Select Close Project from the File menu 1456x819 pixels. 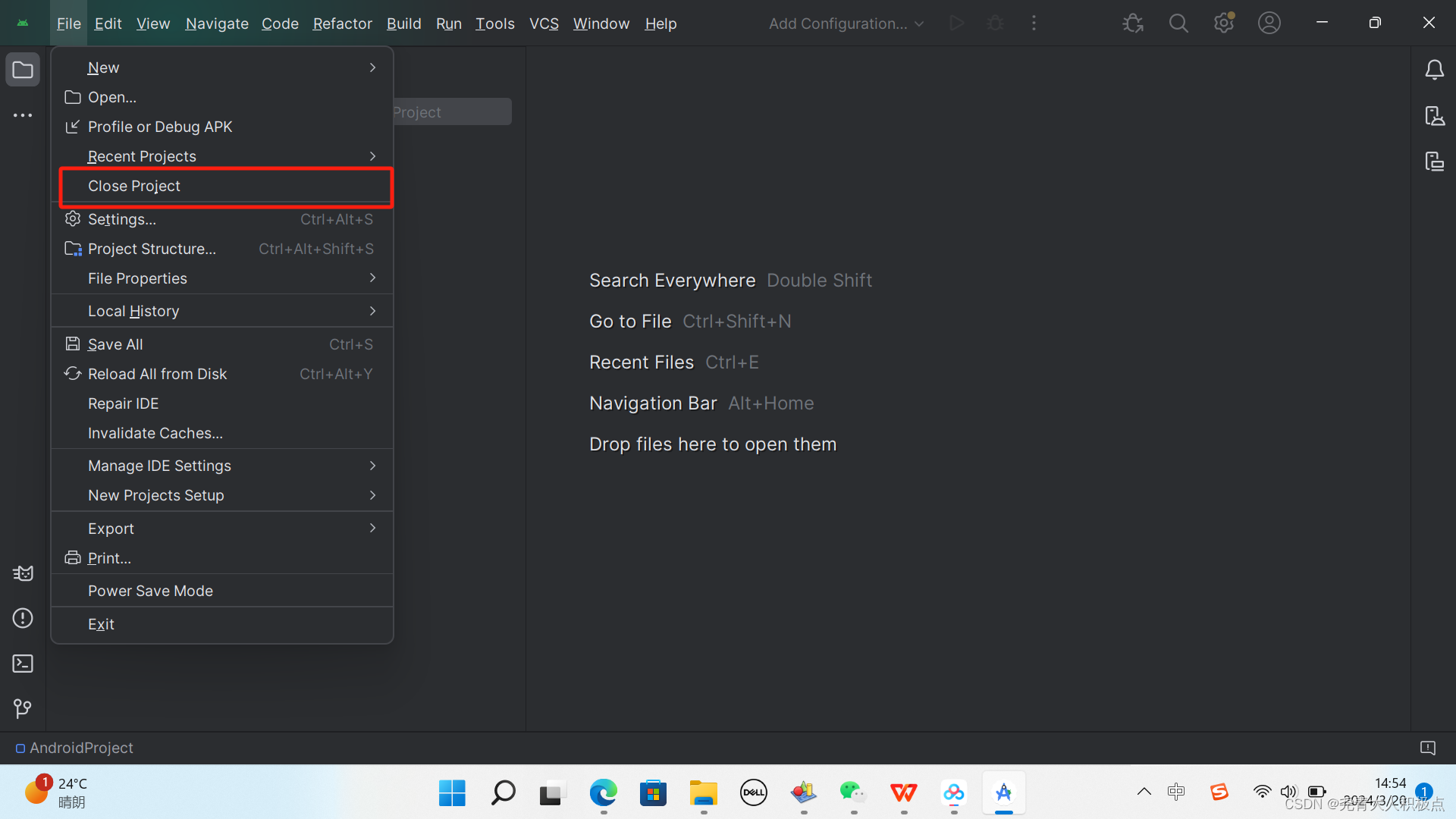134,186
